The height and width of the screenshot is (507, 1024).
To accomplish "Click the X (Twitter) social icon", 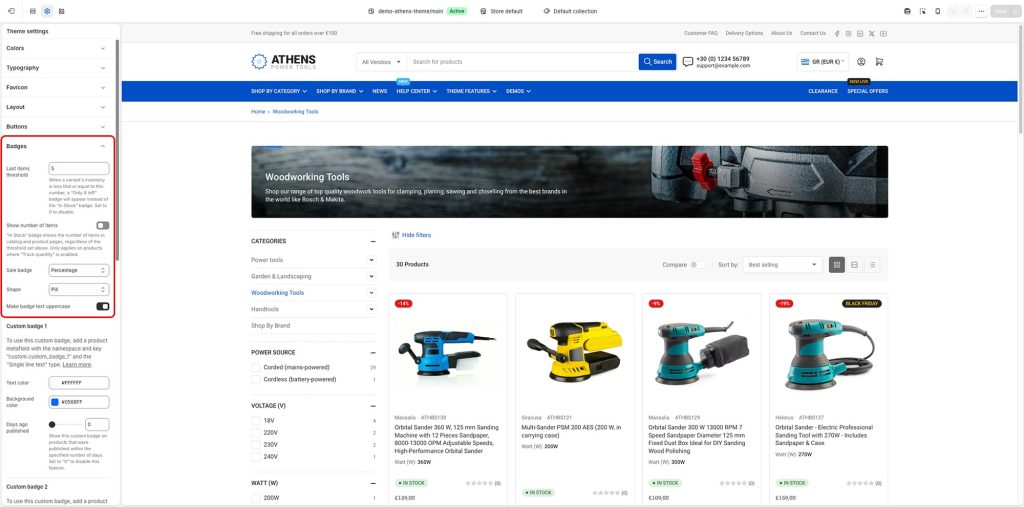I will click(x=871, y=33).
